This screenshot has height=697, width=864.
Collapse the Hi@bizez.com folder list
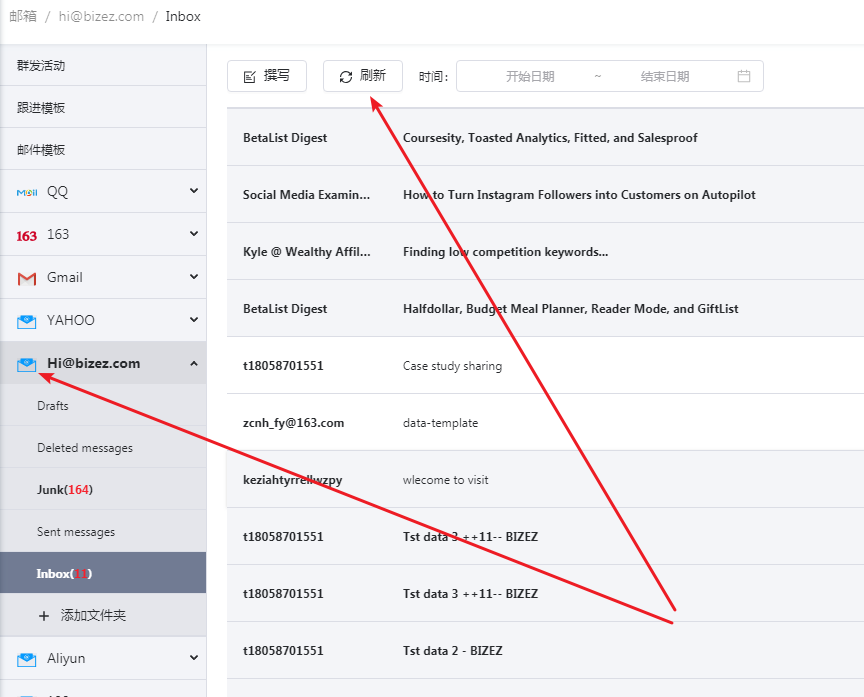194,363
